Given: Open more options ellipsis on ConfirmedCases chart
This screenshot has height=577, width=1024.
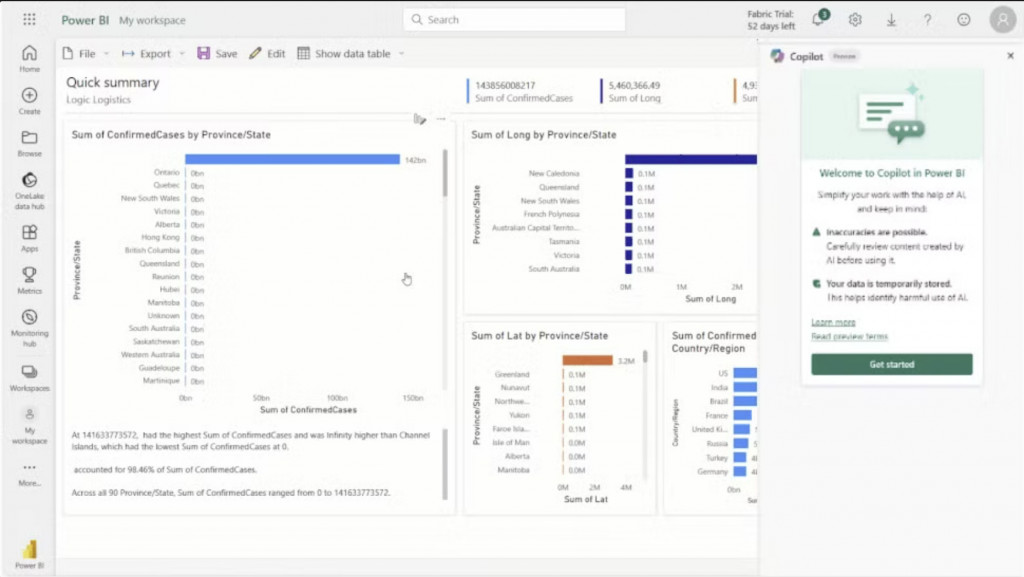Looking at the screenshot, I should tap(441, 119).
